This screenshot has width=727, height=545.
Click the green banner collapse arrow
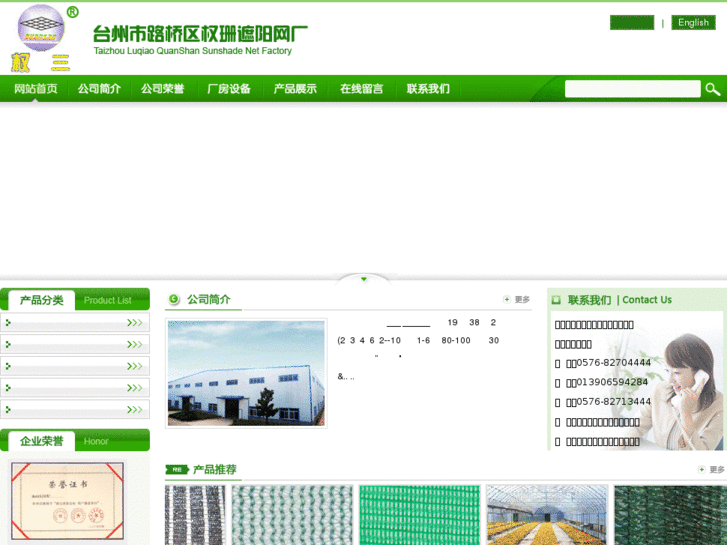point(364,279)
